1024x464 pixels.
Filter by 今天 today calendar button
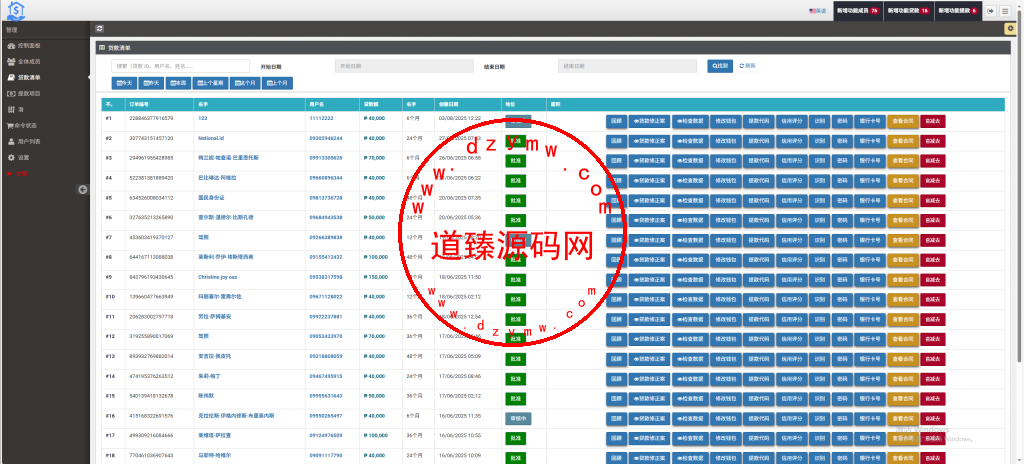124,83
